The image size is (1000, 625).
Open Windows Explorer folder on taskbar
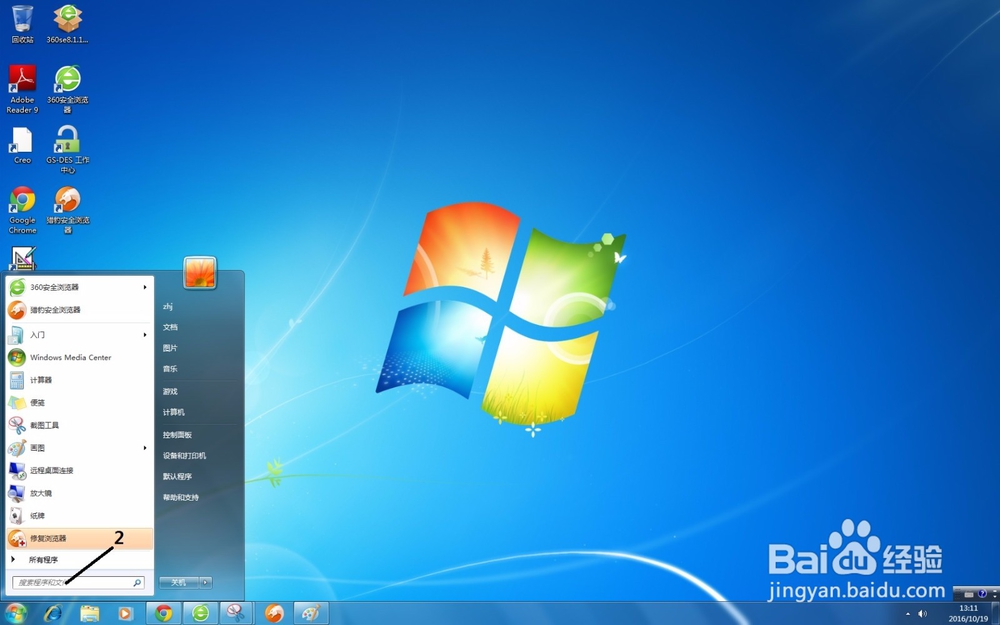pos(90,614)
